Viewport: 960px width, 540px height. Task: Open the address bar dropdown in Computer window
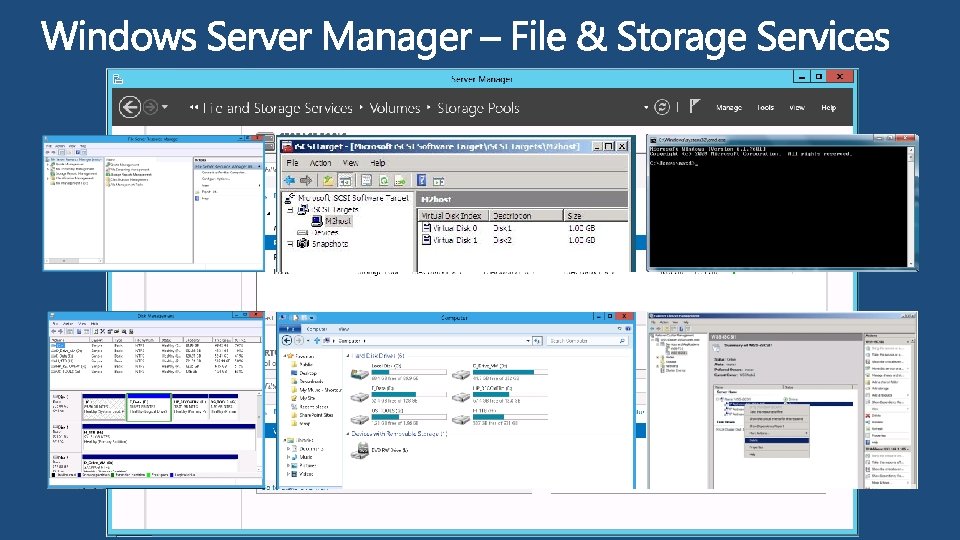click(x=528, y=340)
